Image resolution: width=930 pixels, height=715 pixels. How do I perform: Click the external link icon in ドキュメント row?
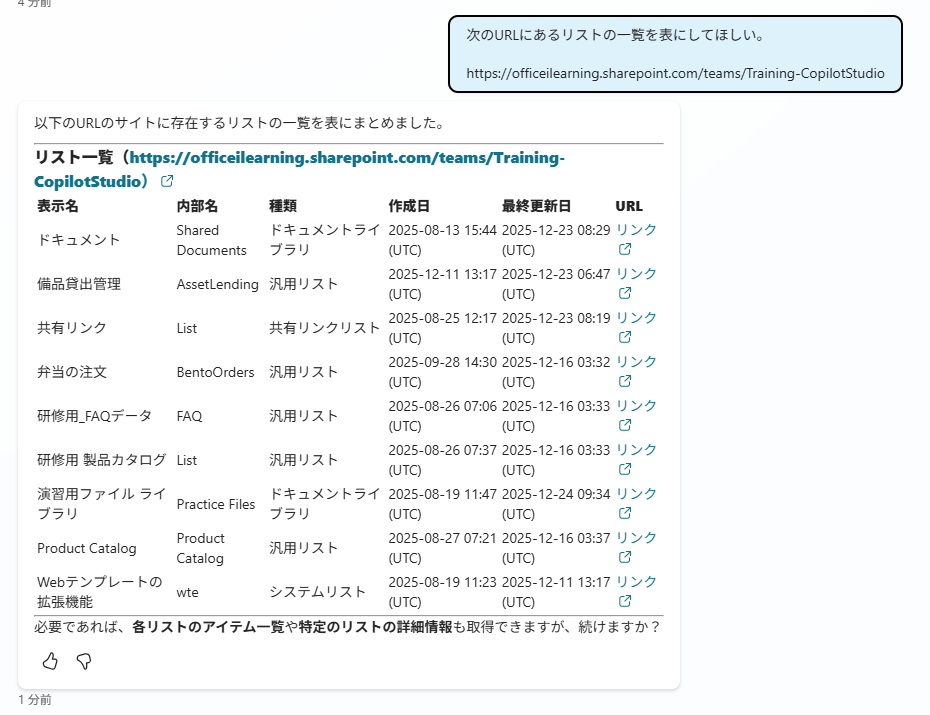coord(625,250)
